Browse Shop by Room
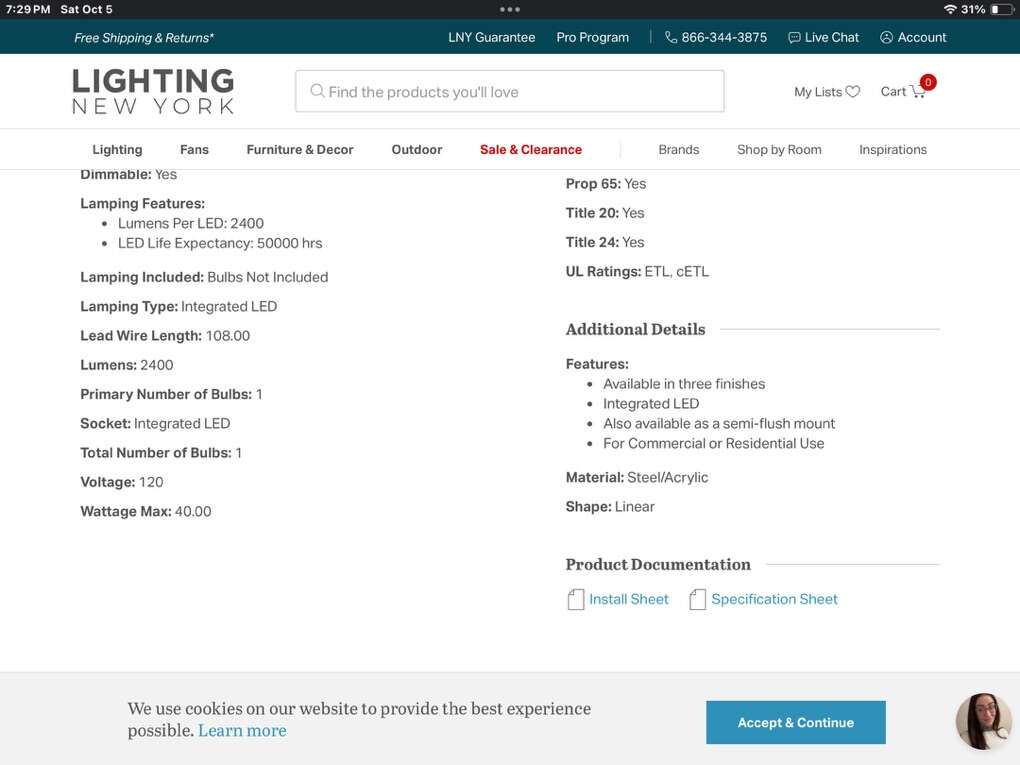1020x765 pixels. (x=779, y=150)
